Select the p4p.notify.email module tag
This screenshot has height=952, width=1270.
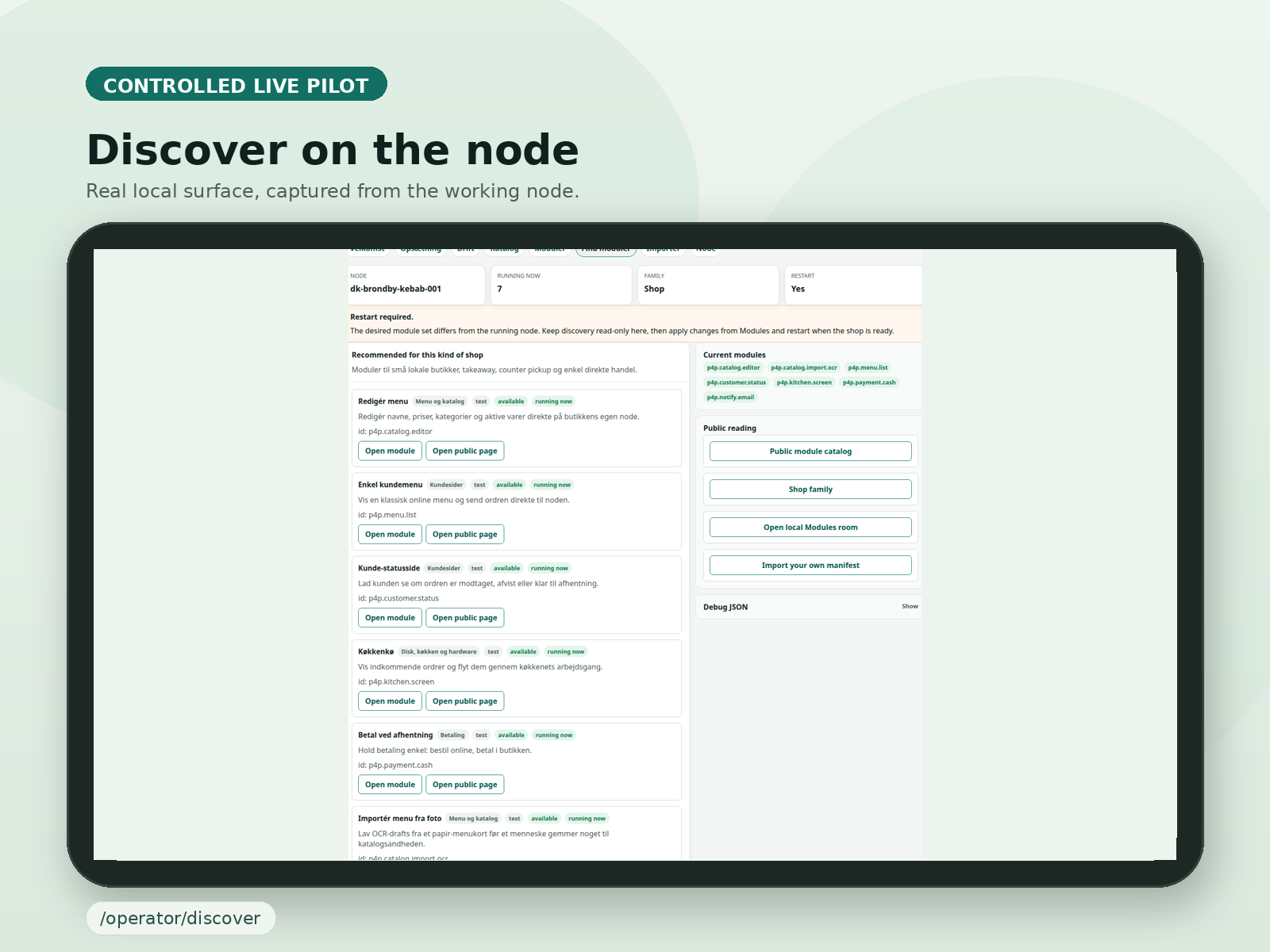point(730,397)
